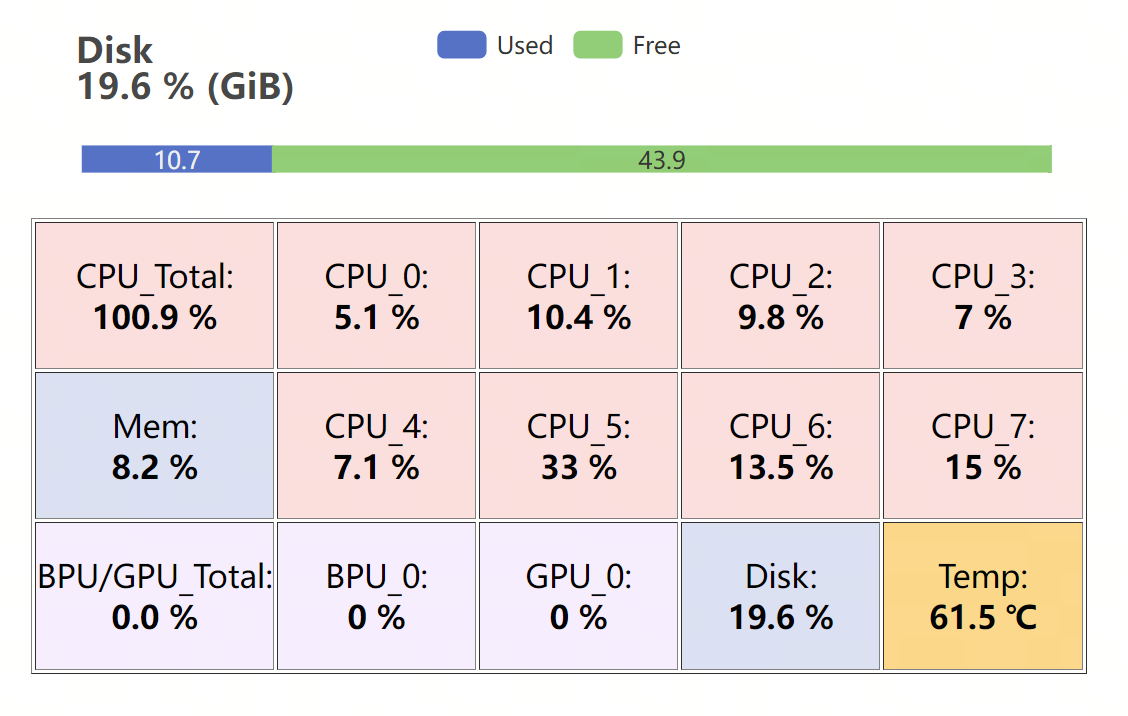Click the CPU_4 usage tile
Screen dimensions: 1128x716
click(x=376, y=445)
